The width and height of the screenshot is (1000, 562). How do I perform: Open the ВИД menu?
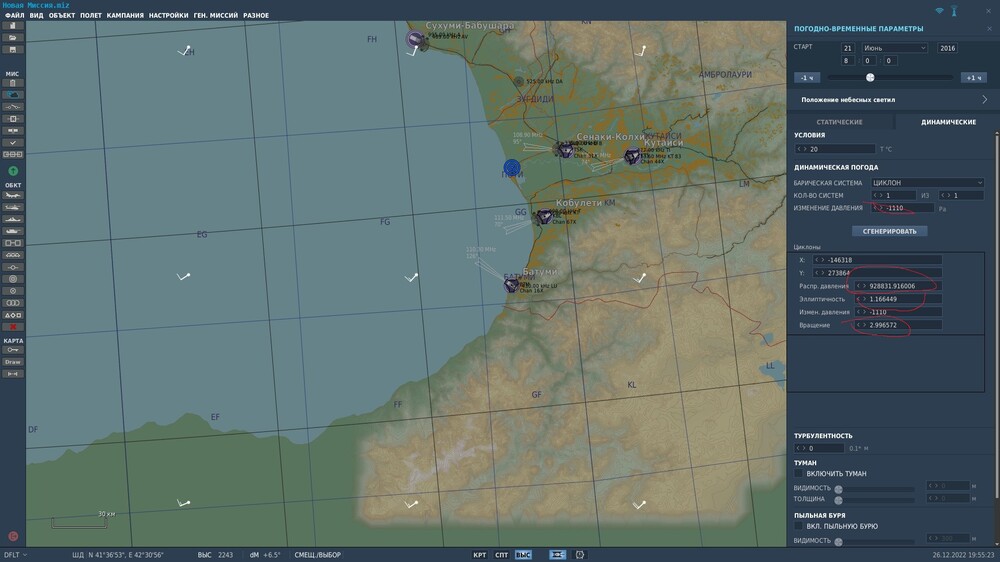coord(36,15)
